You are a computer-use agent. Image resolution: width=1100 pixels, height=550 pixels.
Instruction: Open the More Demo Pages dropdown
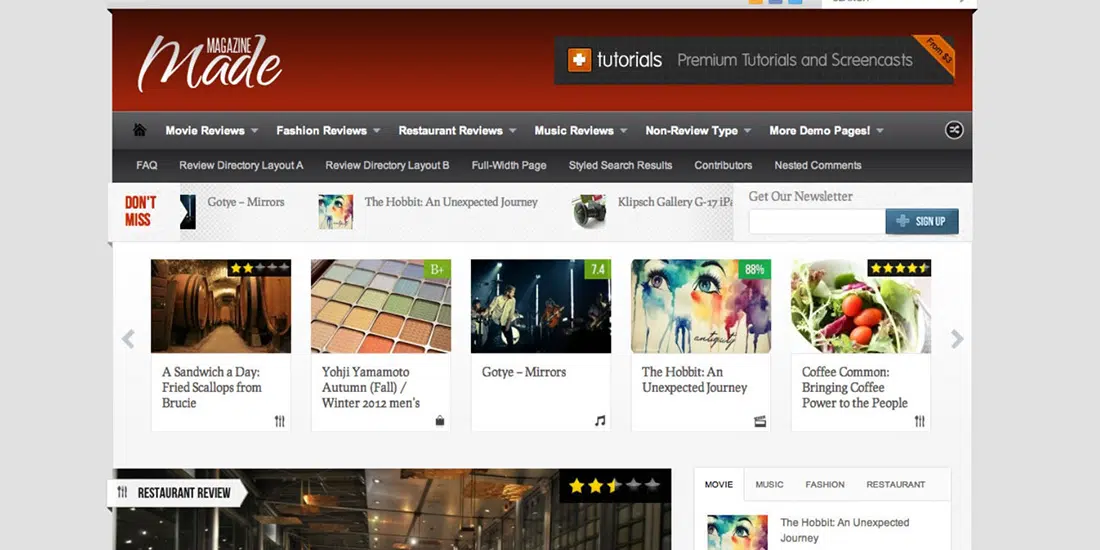pyautogui.click(x=826, y=131)
